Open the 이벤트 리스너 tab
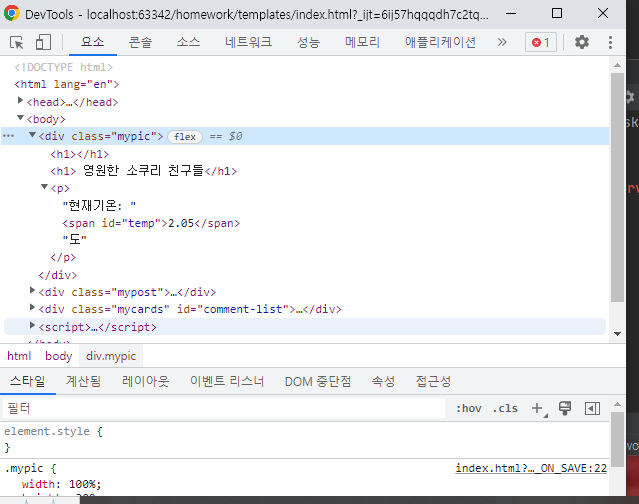Screen dimensions: 639x504 point(227,381)
